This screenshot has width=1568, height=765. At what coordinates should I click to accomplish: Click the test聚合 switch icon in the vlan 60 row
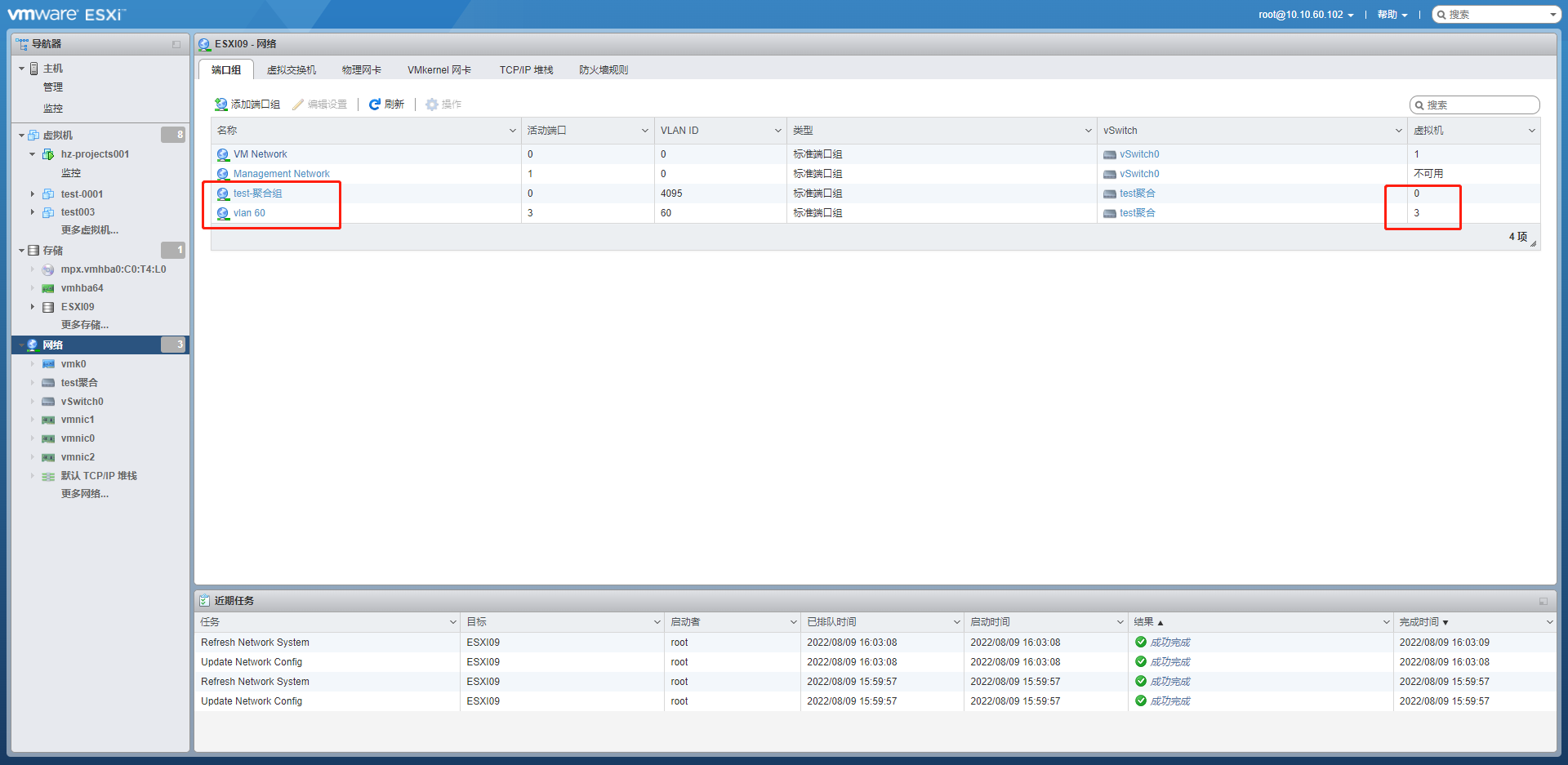[x=1110, y=213]
